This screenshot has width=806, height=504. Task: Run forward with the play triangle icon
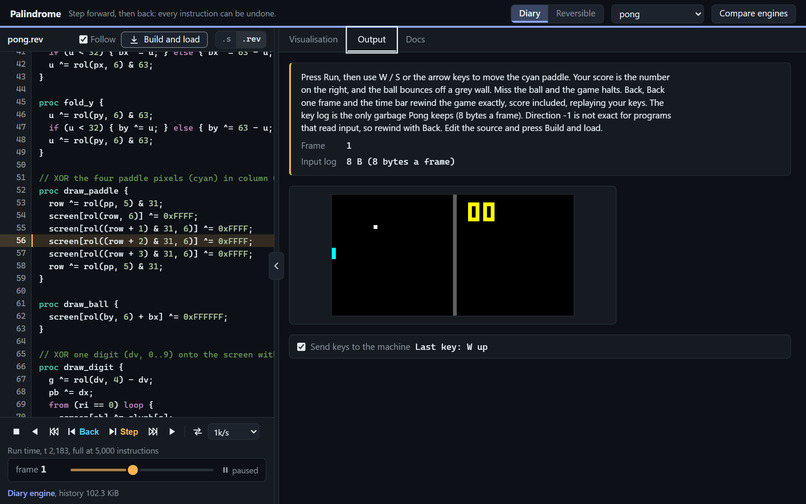point(172,431)
